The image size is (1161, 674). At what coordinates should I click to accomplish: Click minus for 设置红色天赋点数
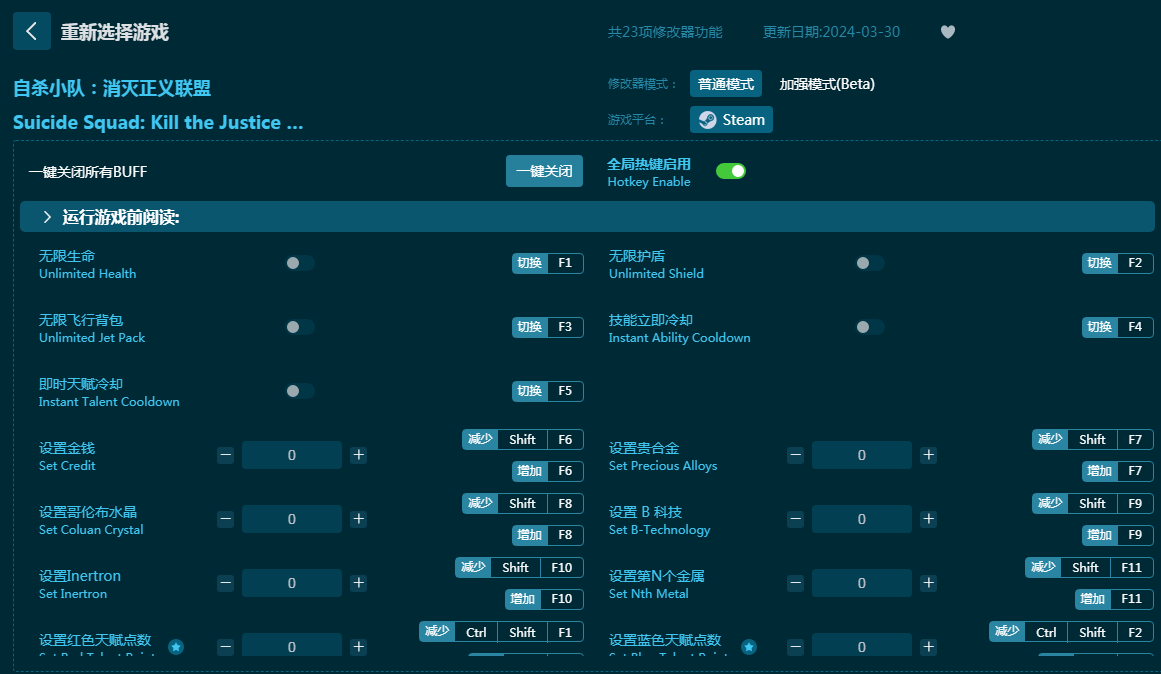pyautogui.click(x=226, y=647)
